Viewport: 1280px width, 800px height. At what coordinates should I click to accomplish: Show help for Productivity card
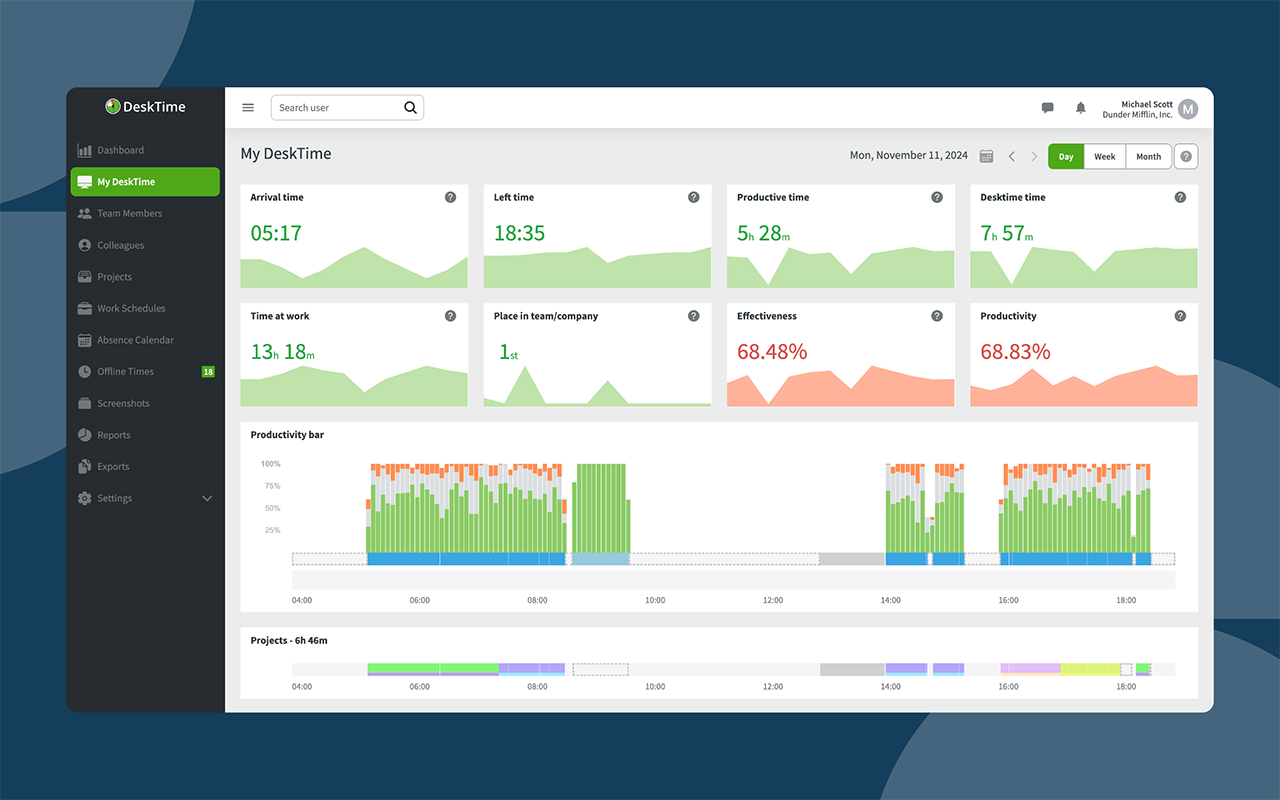tap(1180, 316)
